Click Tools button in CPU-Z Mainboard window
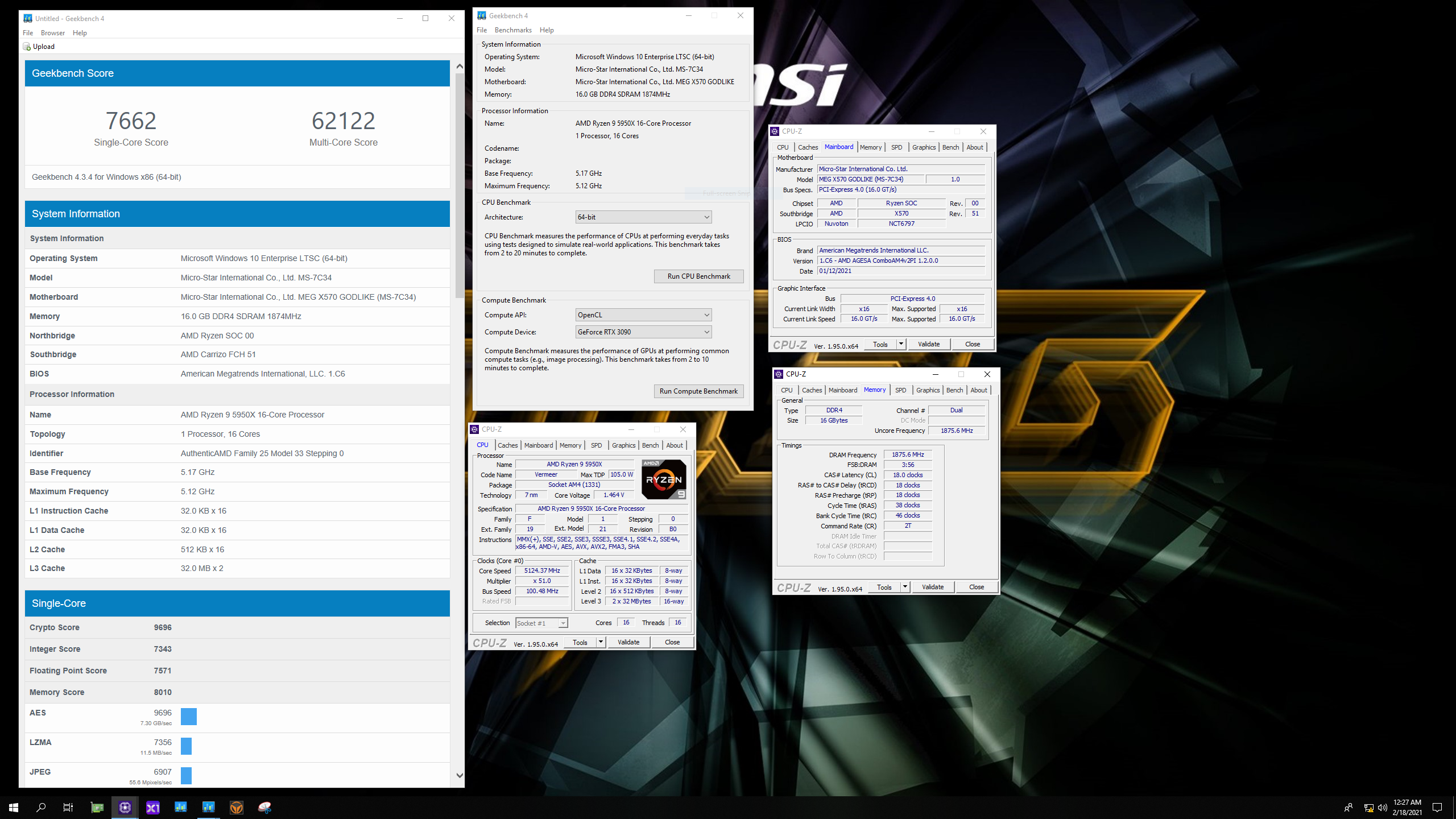1456x819 pixels. [880, 344]
